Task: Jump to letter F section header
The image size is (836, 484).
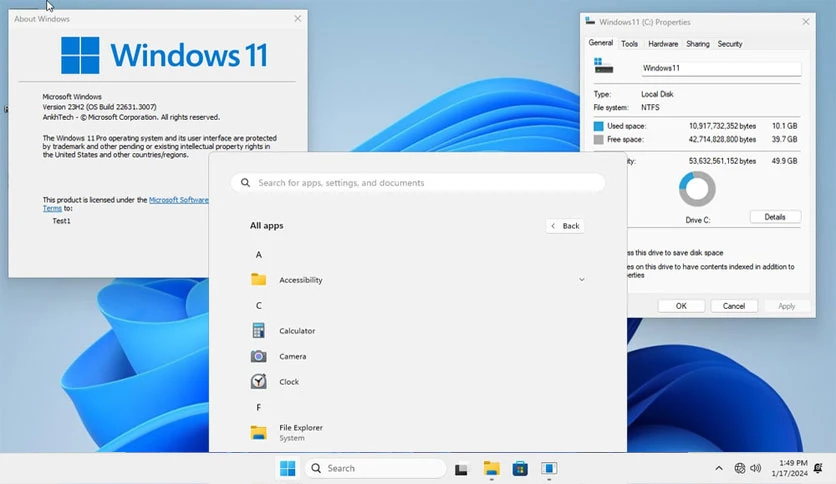Action: (x=259, y=407)
